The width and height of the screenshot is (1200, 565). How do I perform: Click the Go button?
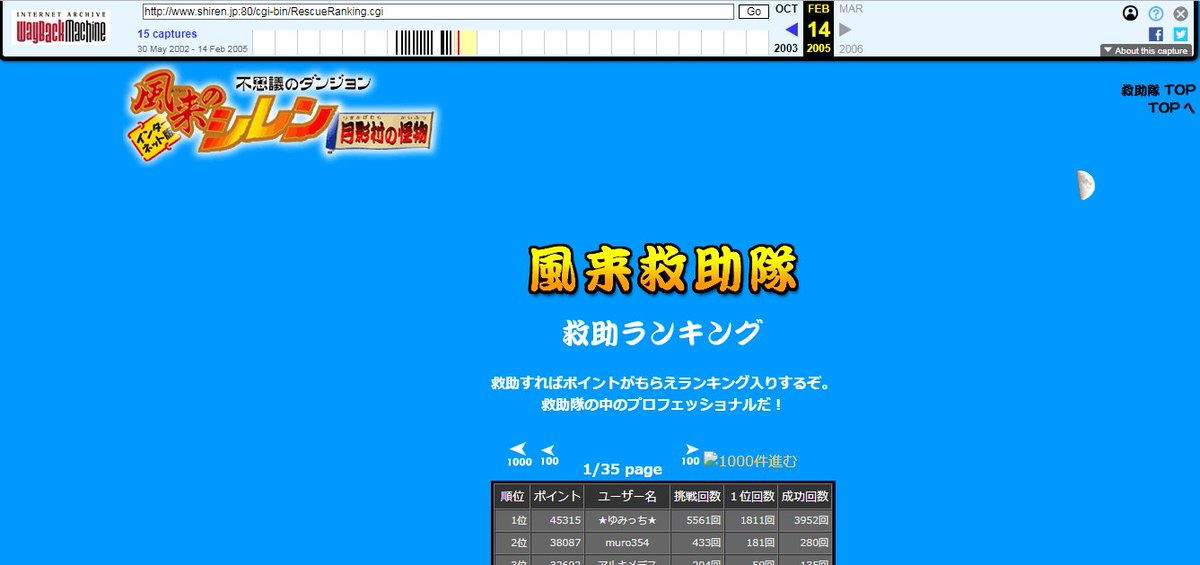[753, 12]
